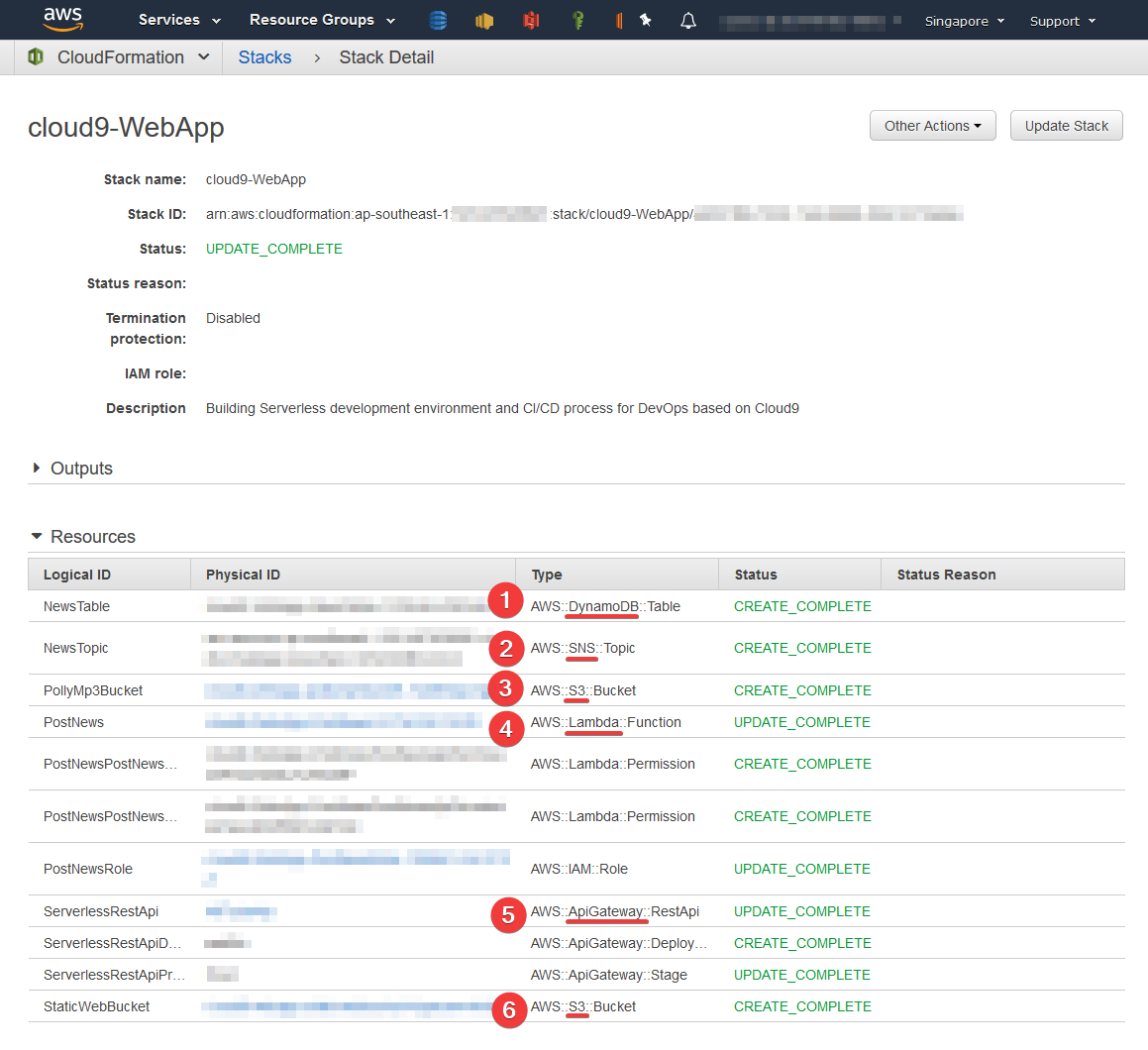The width and height of the screenshot is (1148, 1050).
Task: Open the StaticWebBucket physical ID link
Action: (x=349, y=1006)
